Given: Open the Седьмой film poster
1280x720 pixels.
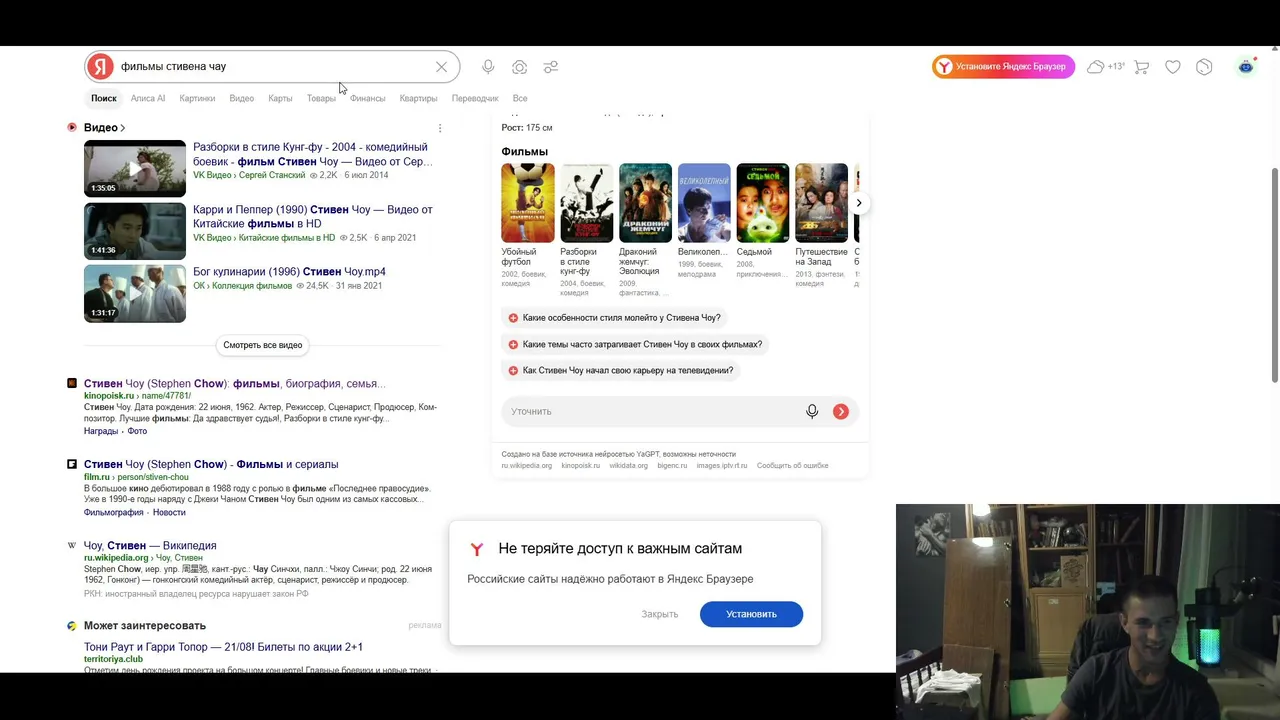Looking at the screenshot, I should tap(763, 203).
